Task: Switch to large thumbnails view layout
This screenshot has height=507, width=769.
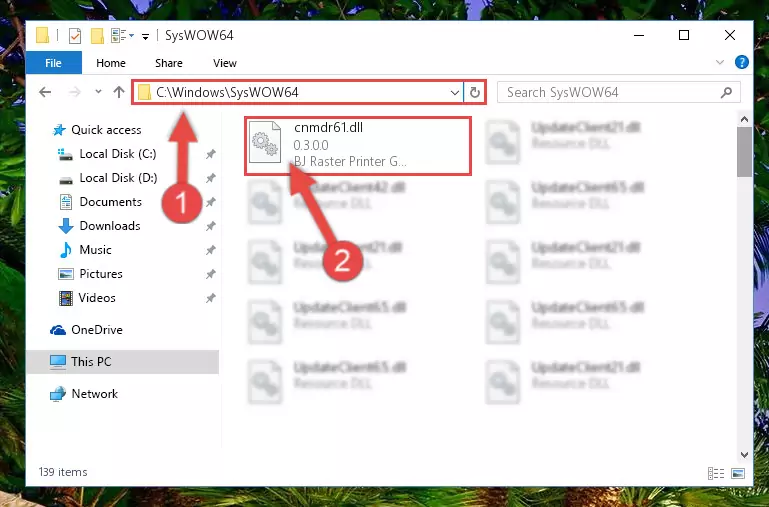Action: pos(738,473)
